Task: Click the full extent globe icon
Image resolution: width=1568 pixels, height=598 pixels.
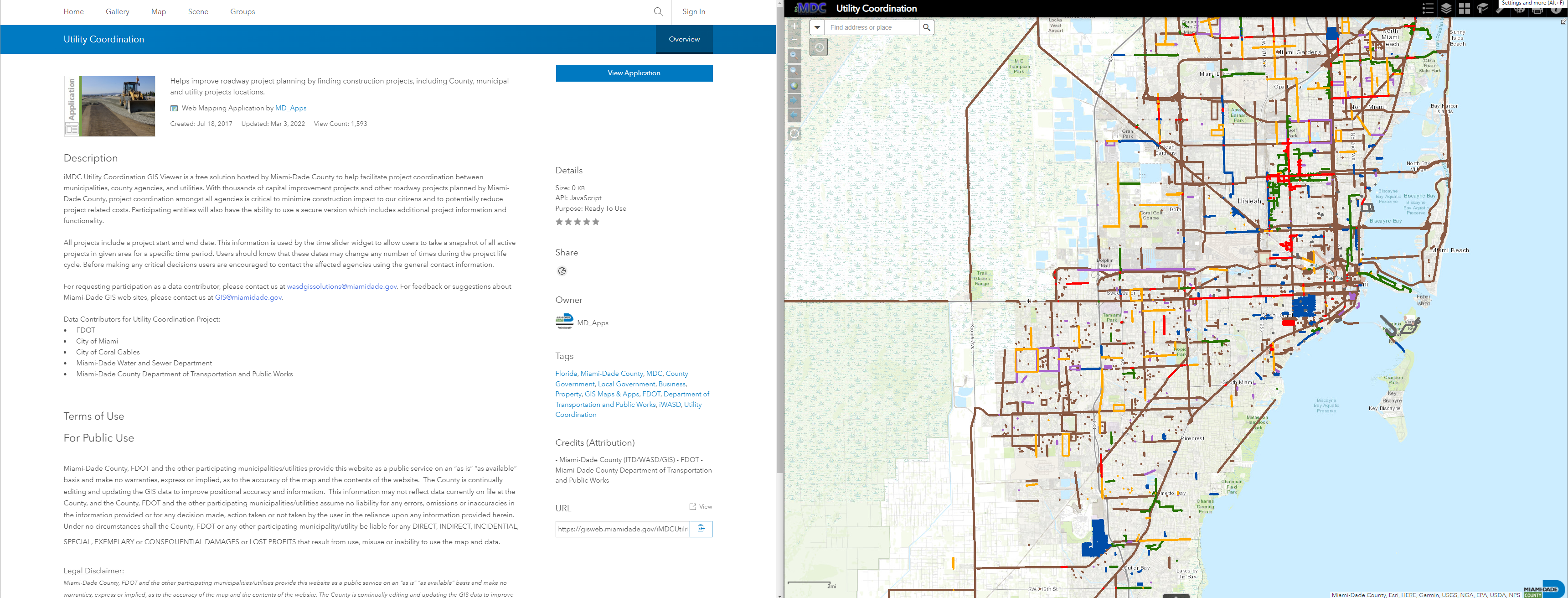Action: tap(794, 86)
